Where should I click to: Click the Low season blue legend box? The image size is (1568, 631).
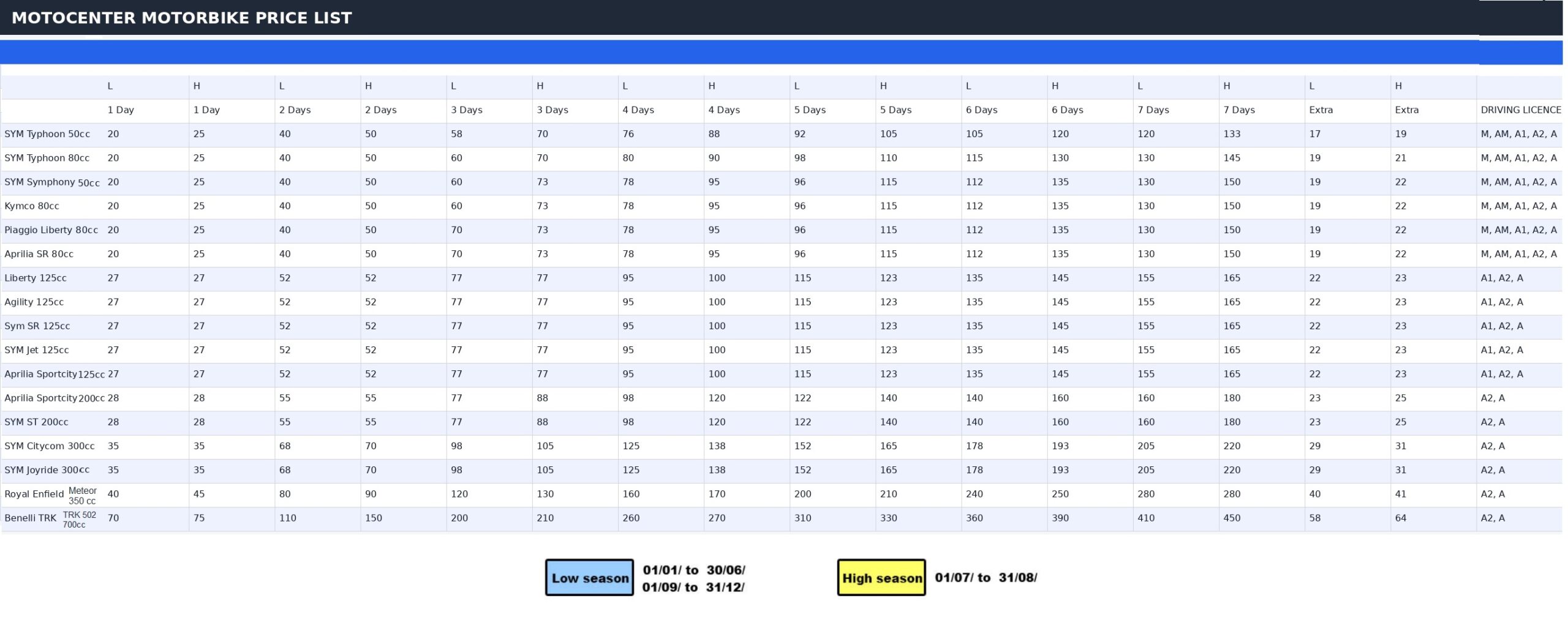point(589,577)
